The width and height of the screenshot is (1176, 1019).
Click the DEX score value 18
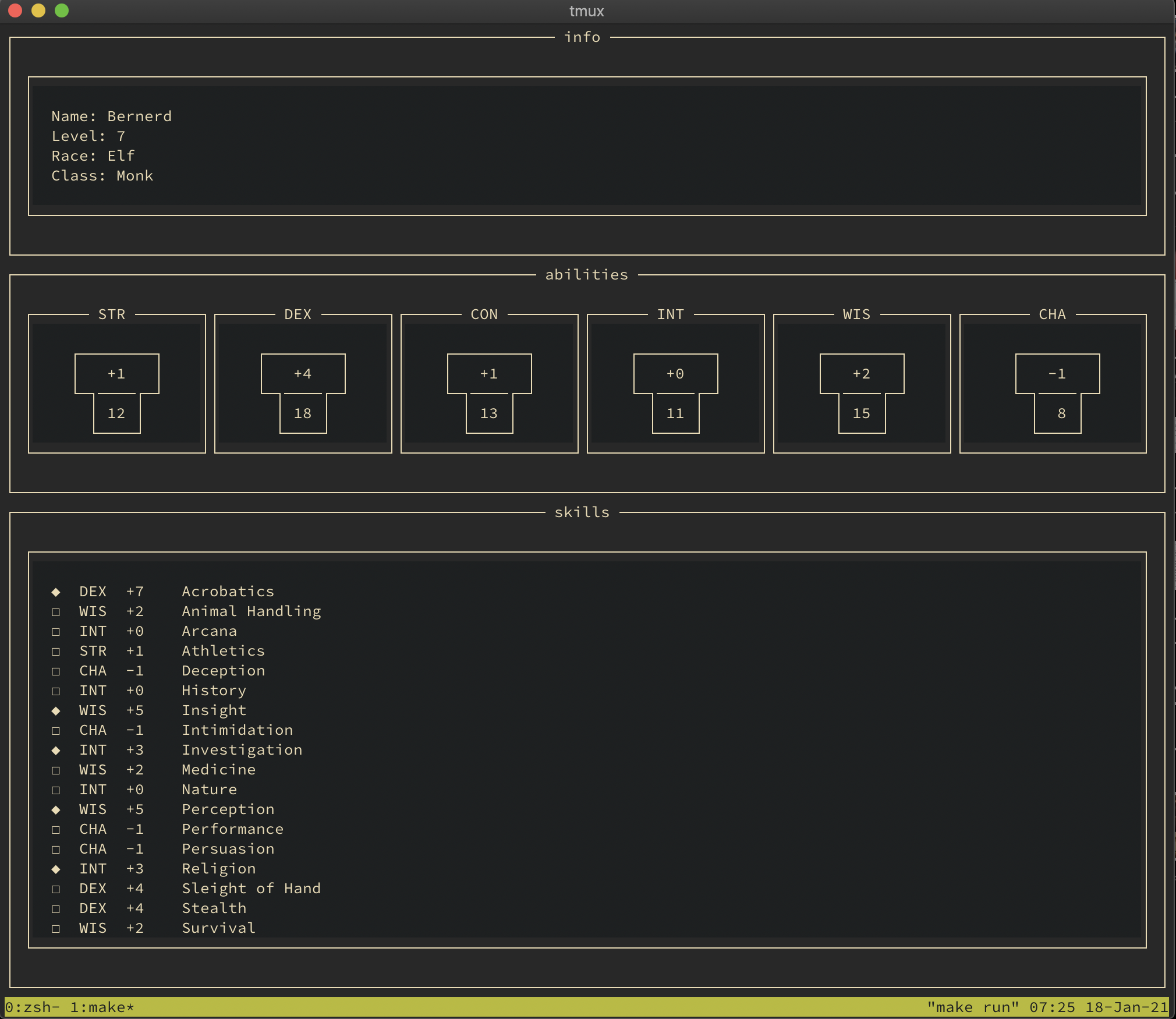[x=303, y=413]
